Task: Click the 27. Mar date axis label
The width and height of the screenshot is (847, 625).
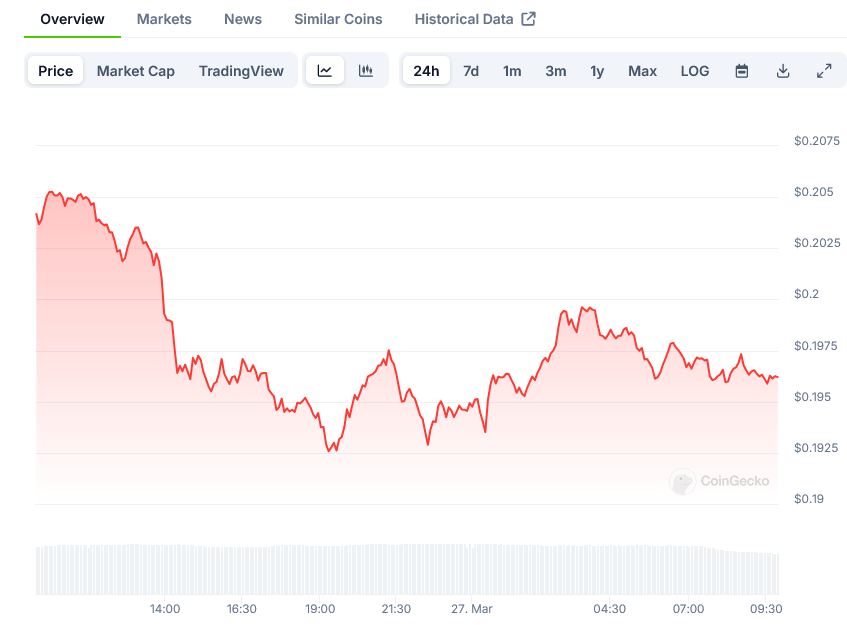Action: (x=472, y=609)
